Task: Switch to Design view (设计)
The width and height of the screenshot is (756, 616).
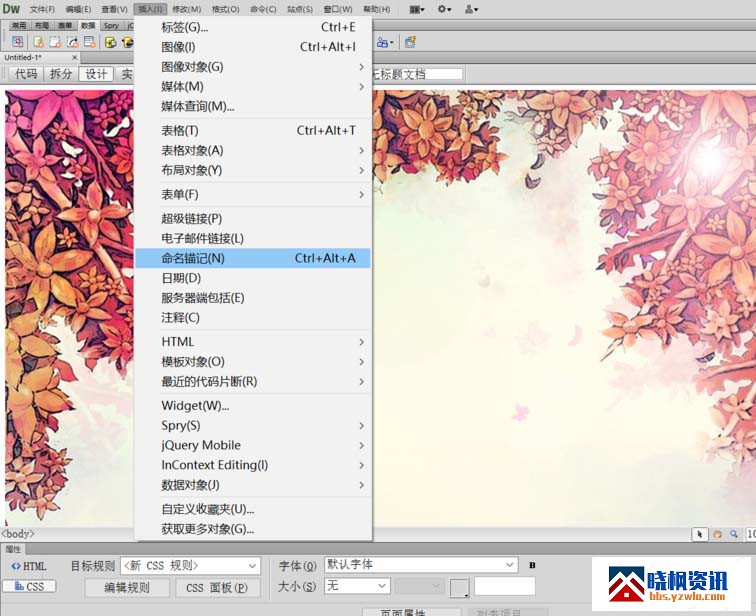Action: [96, 74]
